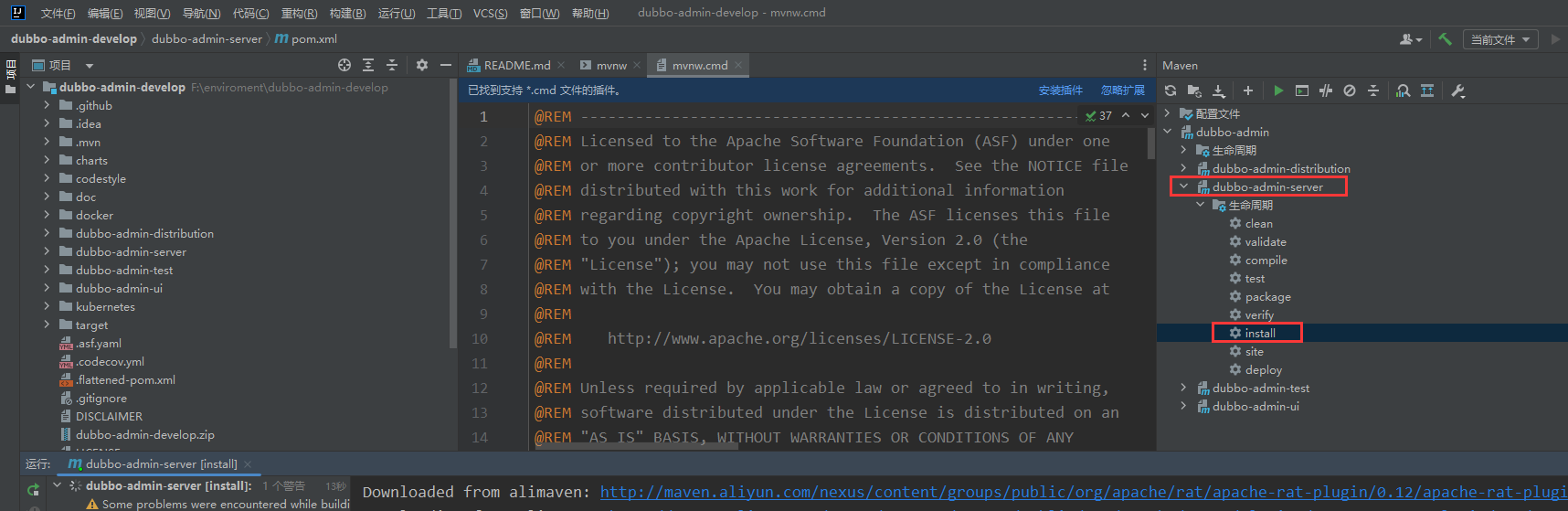Viewport: 1568px width, 511px height.
Task: Open Project panel gear options
Action: 421,65
